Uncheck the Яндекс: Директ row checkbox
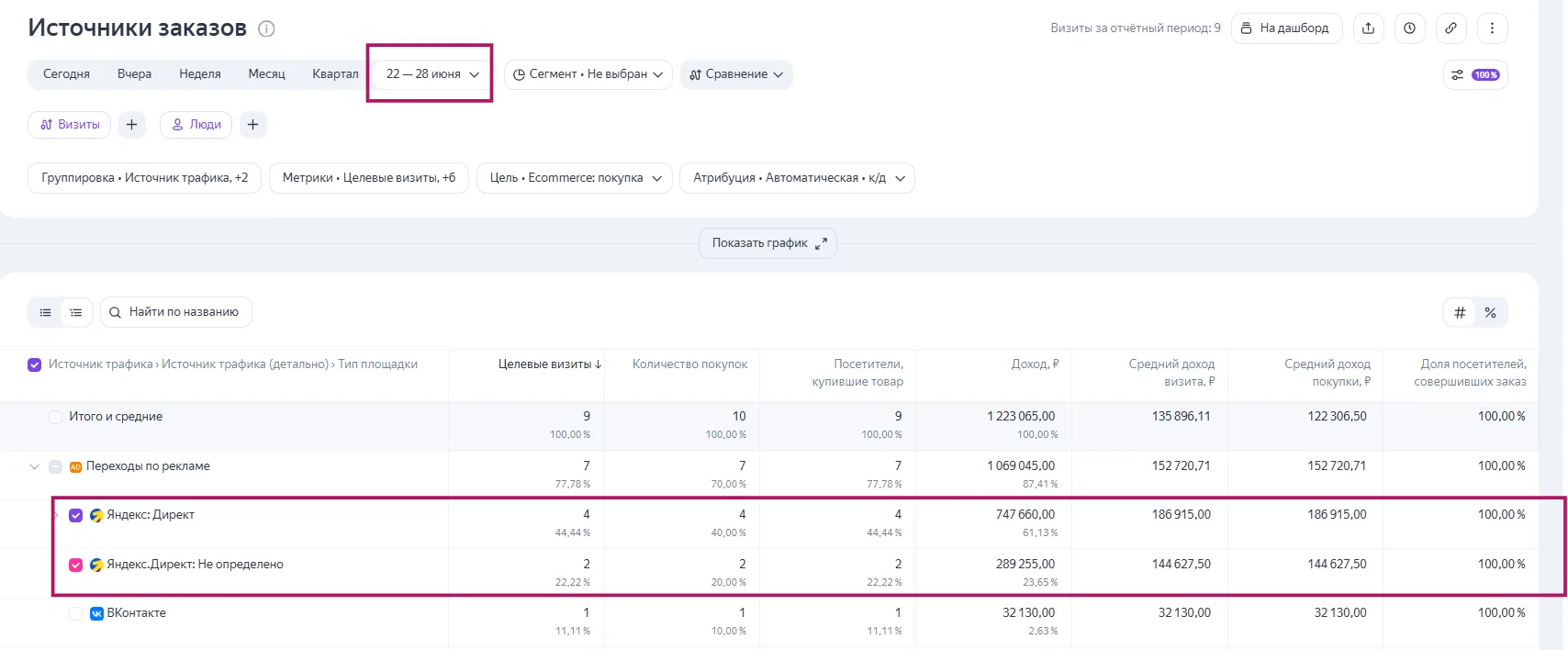The height and width of the screenshot is (650, 1568). click(76, 515)
